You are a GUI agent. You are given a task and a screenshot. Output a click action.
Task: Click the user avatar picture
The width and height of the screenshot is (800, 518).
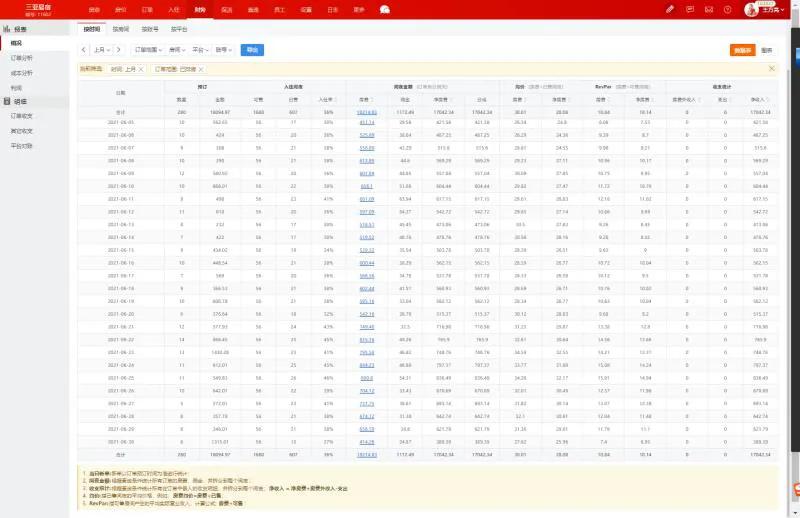751,9
